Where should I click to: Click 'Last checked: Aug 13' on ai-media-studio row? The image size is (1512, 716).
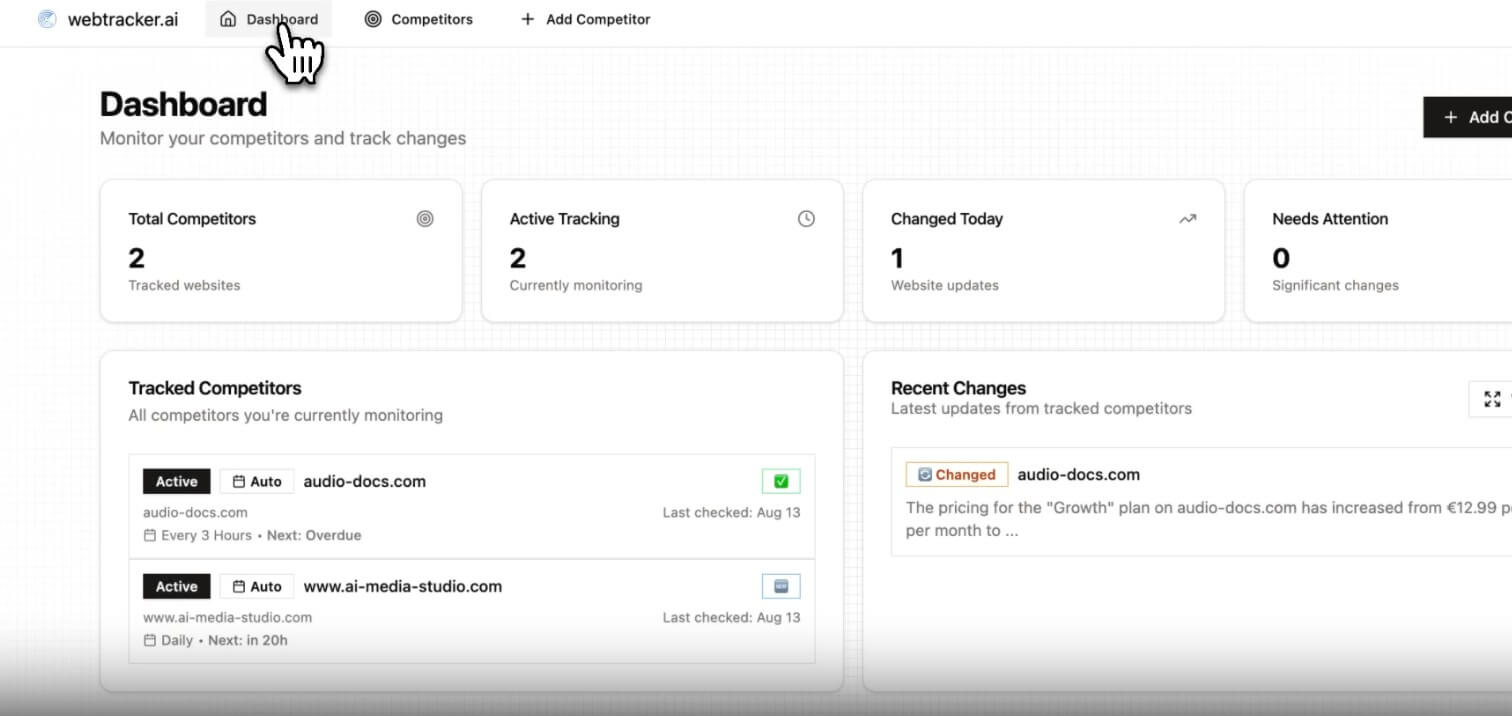[732, 617]
